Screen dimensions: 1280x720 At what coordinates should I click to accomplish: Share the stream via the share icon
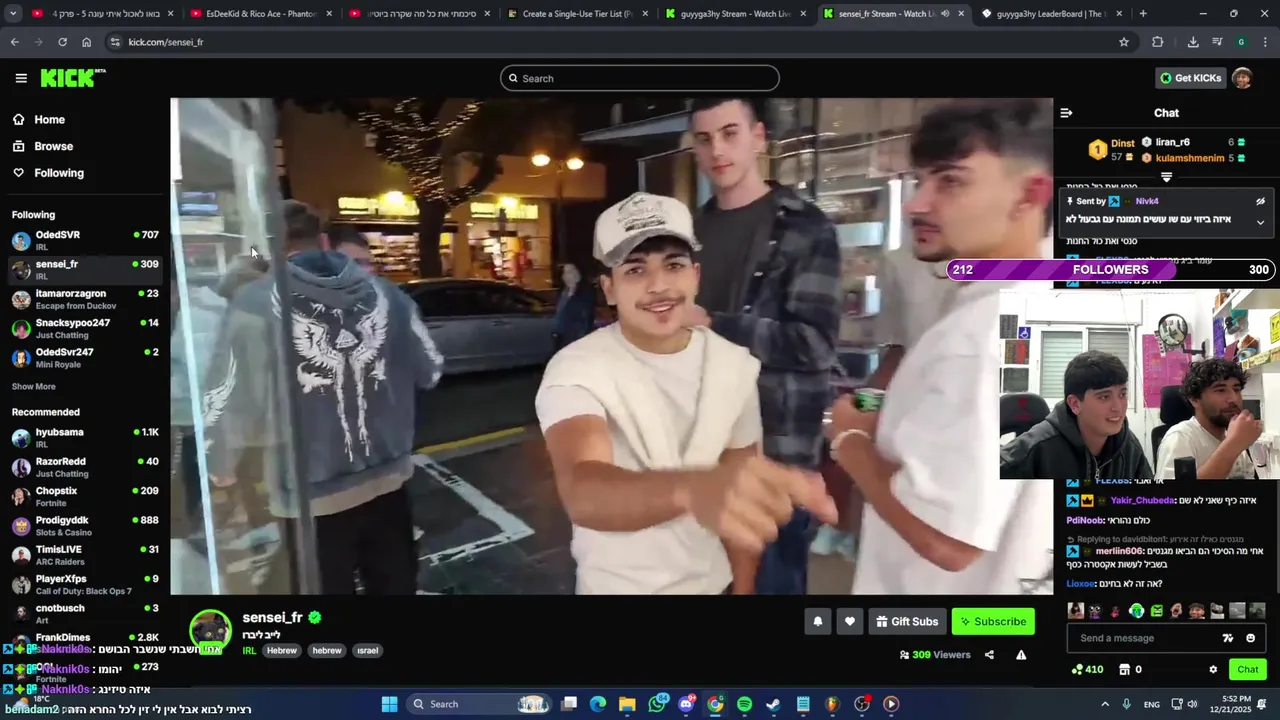(x=989, y=655)
